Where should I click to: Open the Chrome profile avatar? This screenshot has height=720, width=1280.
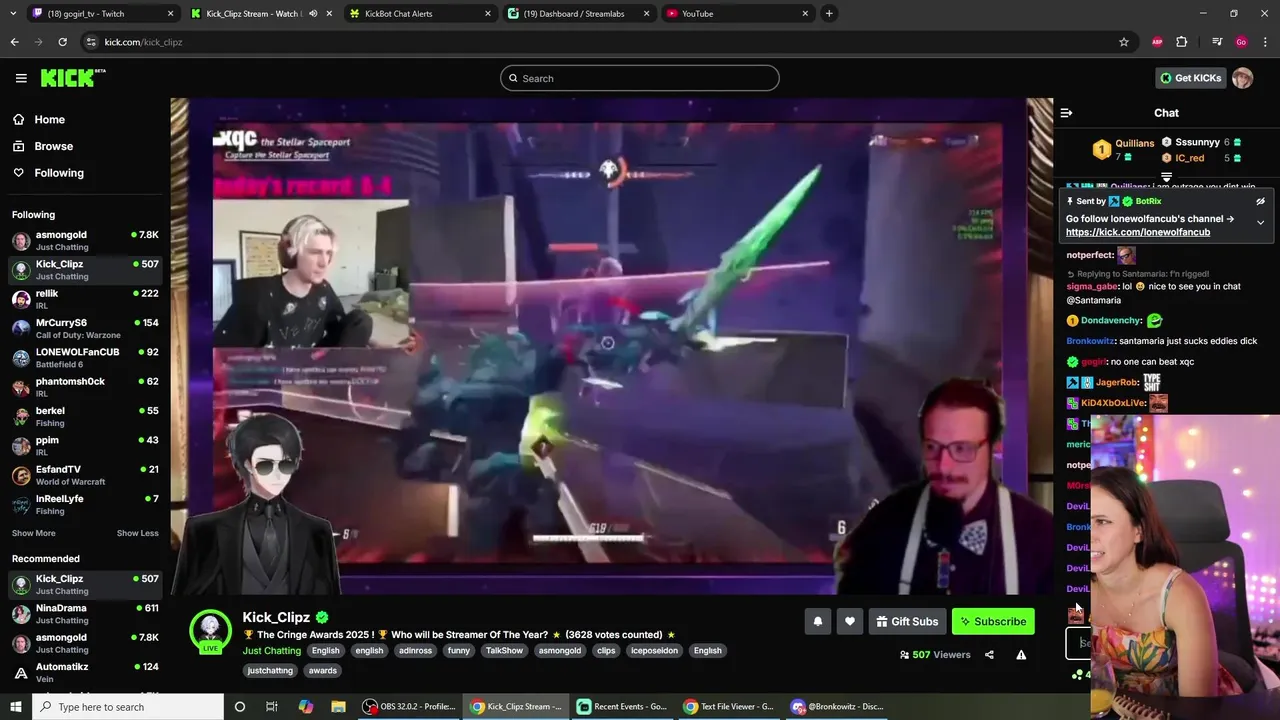[1241, 42]
